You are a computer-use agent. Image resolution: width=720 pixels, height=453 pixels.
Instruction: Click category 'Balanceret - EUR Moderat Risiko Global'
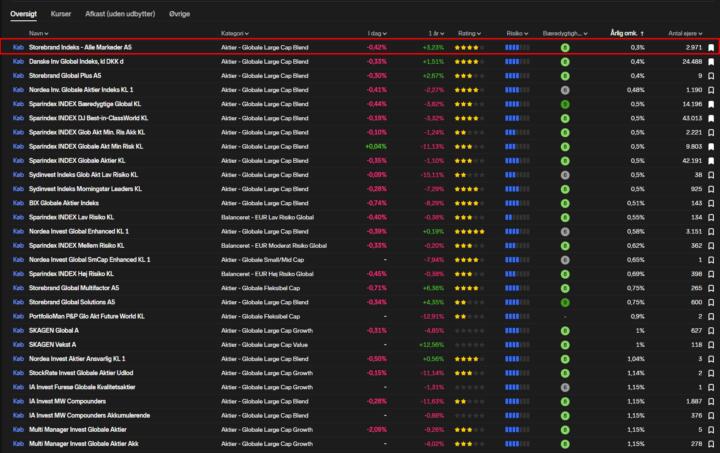[274, 246]
